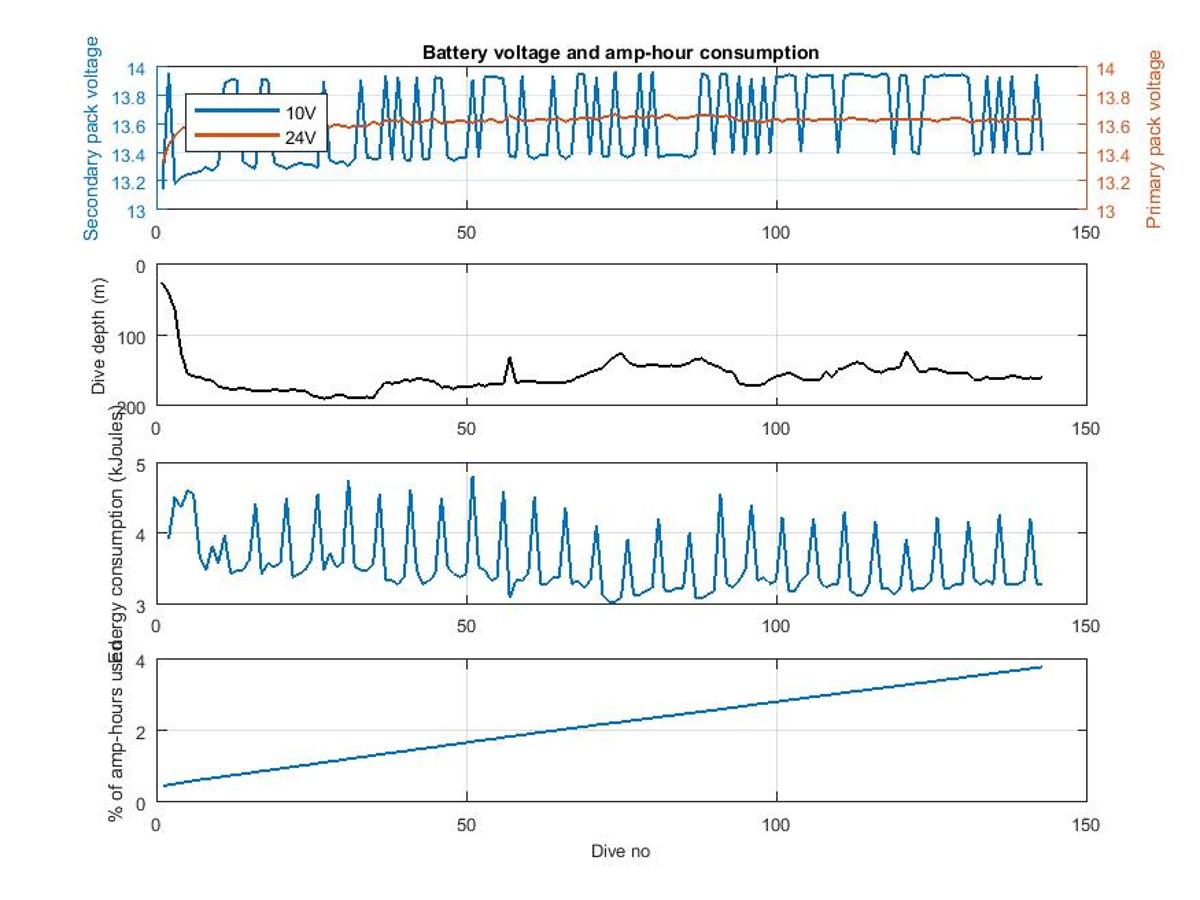Click the "Dive depth (m)" axis label
This screenshot has width=1200, height=900.
[x=98, y=334]
